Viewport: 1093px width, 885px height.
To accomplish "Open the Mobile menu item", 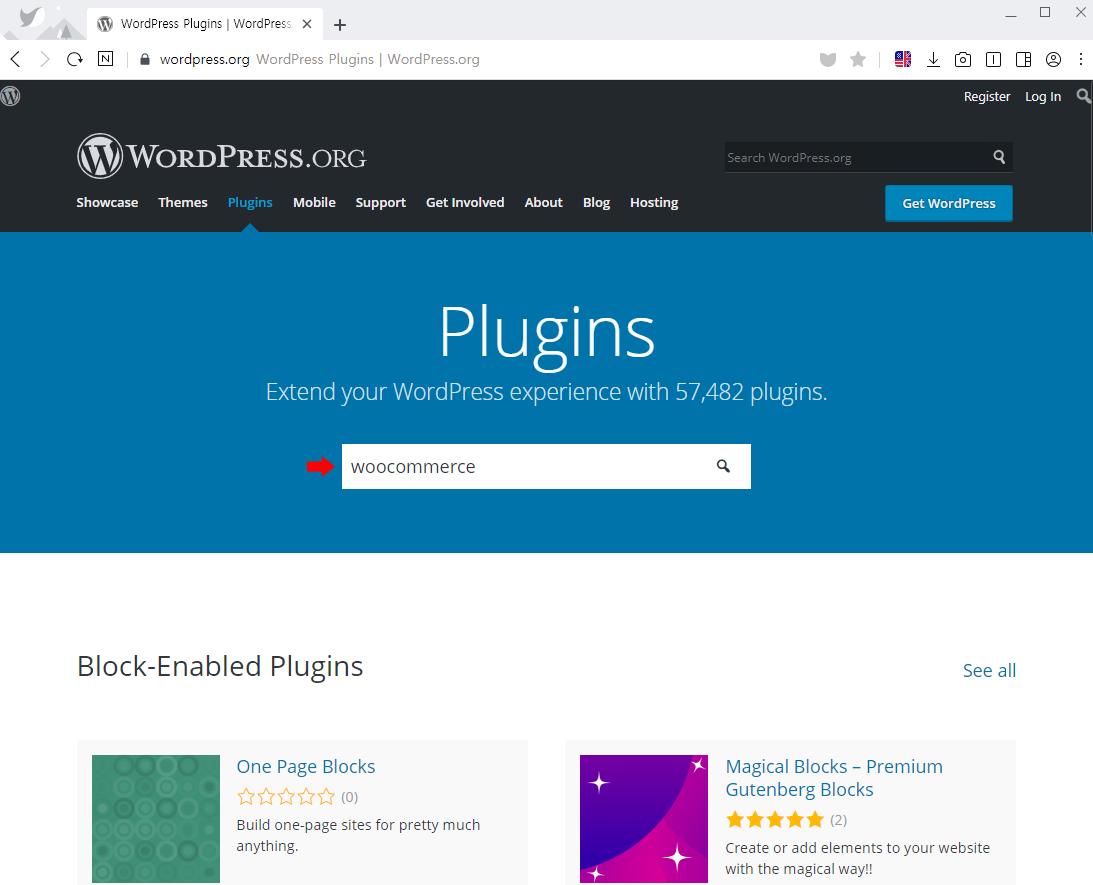I will coord(314,203).
